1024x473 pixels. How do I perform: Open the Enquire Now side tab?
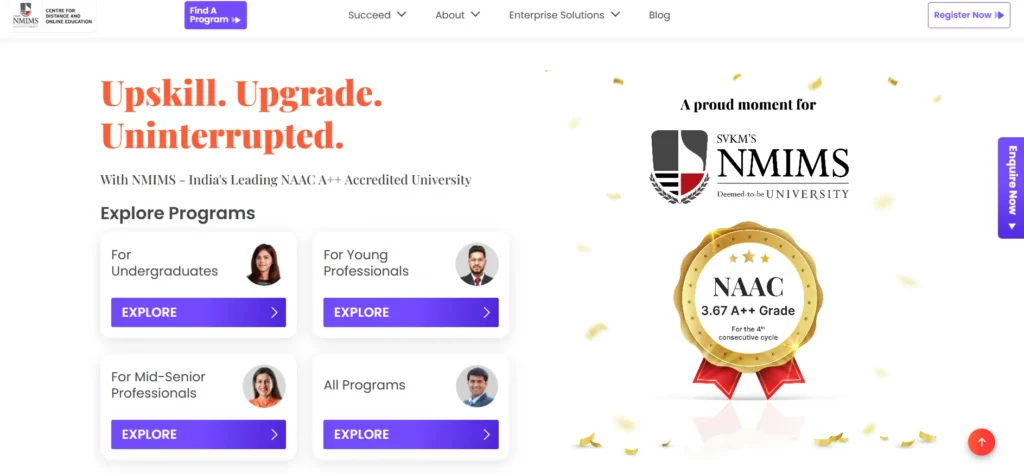tap(1011, 188)
